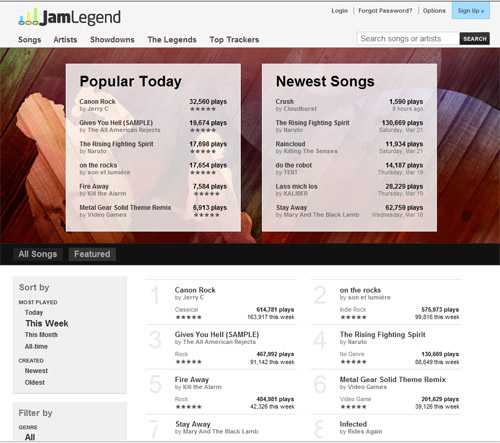This screenshot has width=500, height=443.
Task: Click the star rating of on the rocks, rank 2
Action: point(353,317)
